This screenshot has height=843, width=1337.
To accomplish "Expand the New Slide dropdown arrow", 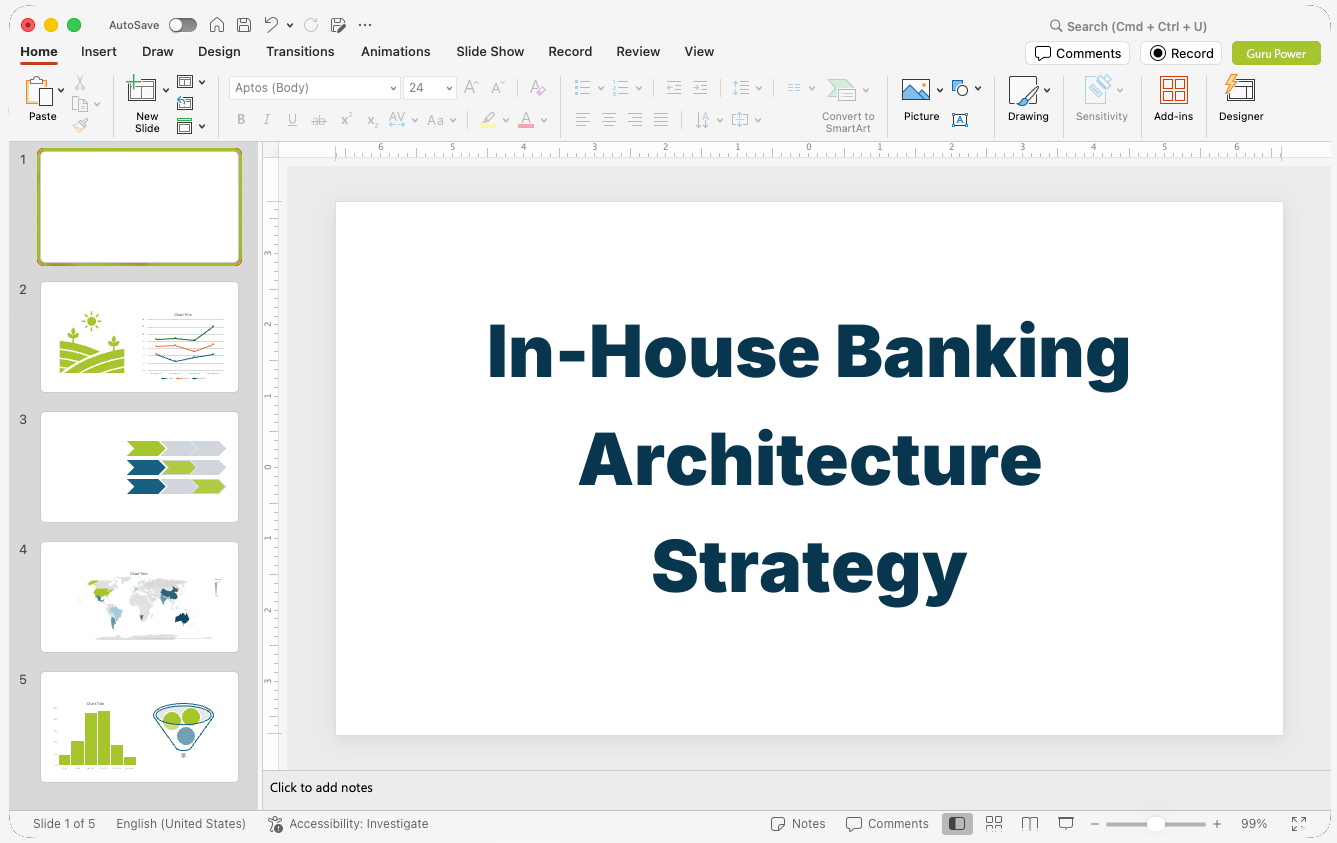I will (165, 90).
